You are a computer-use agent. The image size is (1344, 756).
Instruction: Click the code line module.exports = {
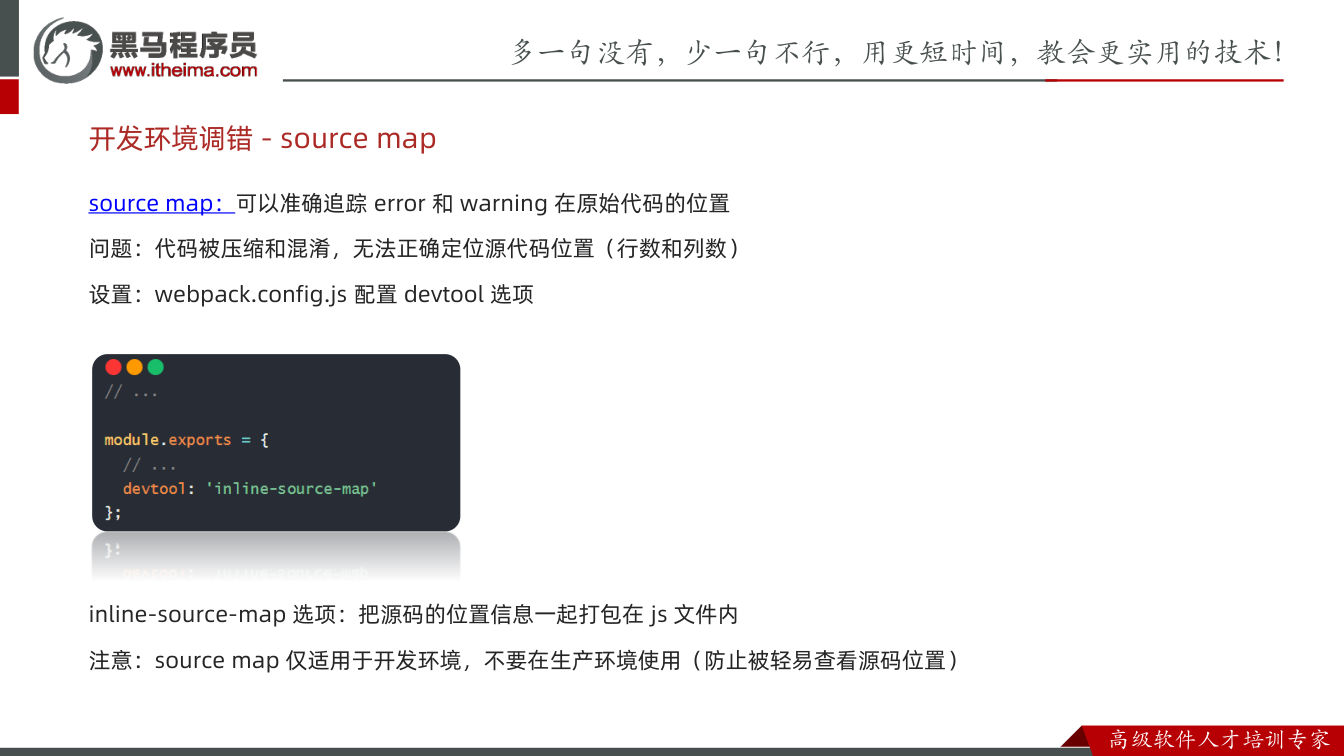187,440
